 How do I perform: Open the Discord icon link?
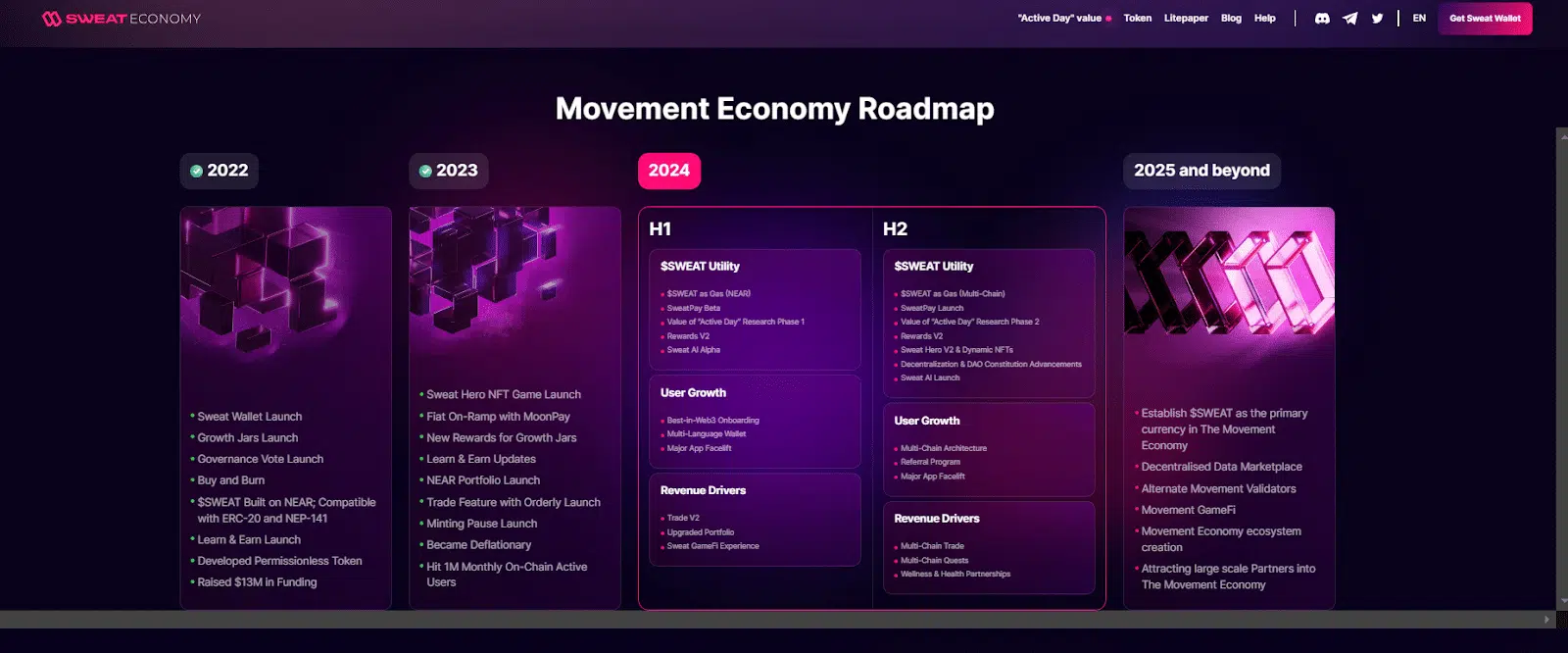[x=1322, y=19]
